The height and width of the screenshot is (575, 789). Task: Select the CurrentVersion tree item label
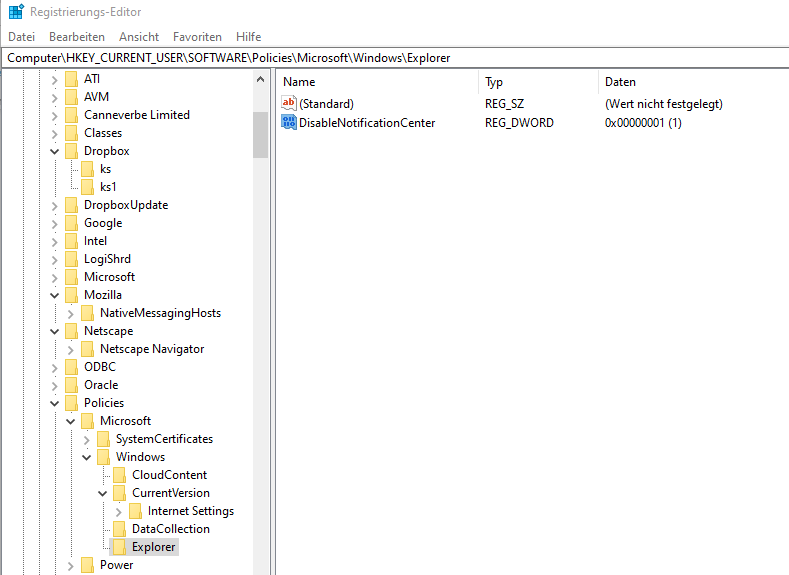pyautogui.click(x=171, y=493)
